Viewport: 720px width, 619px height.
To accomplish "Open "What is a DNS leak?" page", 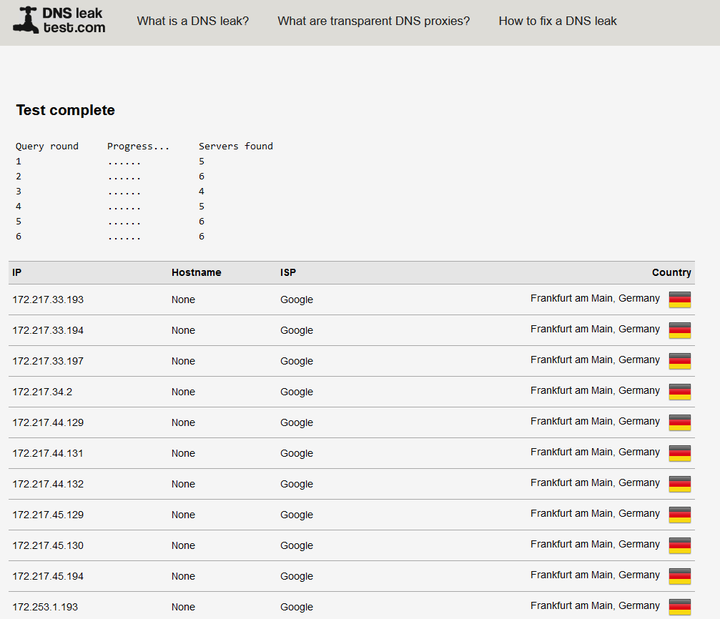I will click(x=193, y=21).
